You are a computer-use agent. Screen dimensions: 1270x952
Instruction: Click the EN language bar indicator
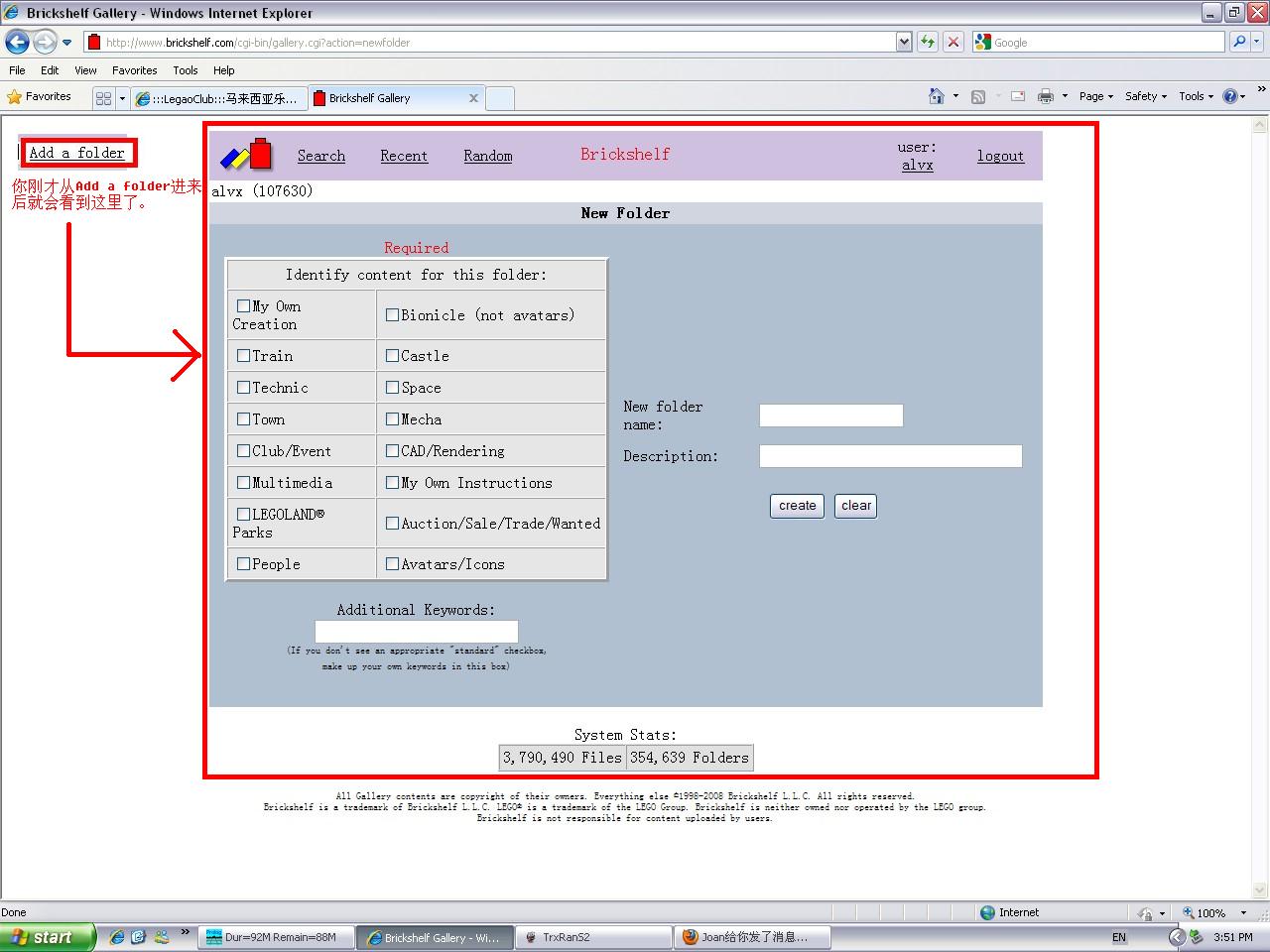tap(1119, 937)
